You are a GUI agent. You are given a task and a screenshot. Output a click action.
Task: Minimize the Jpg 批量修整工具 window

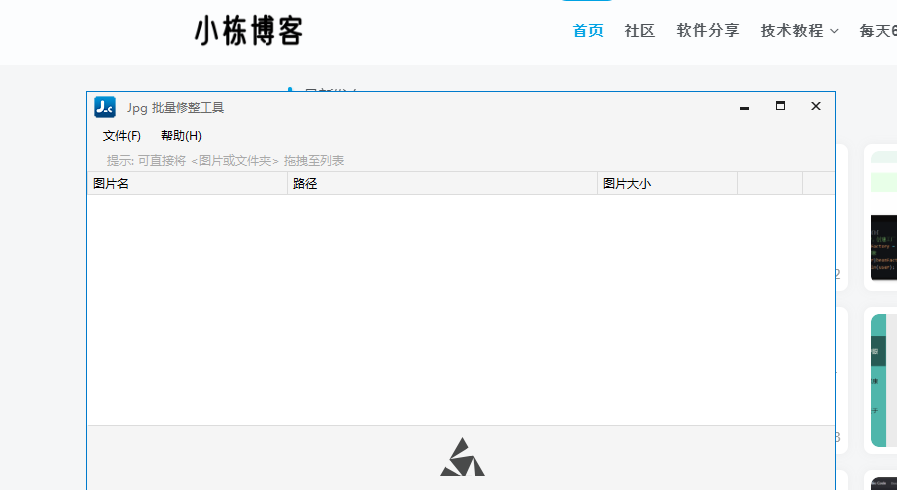(744, 107)
